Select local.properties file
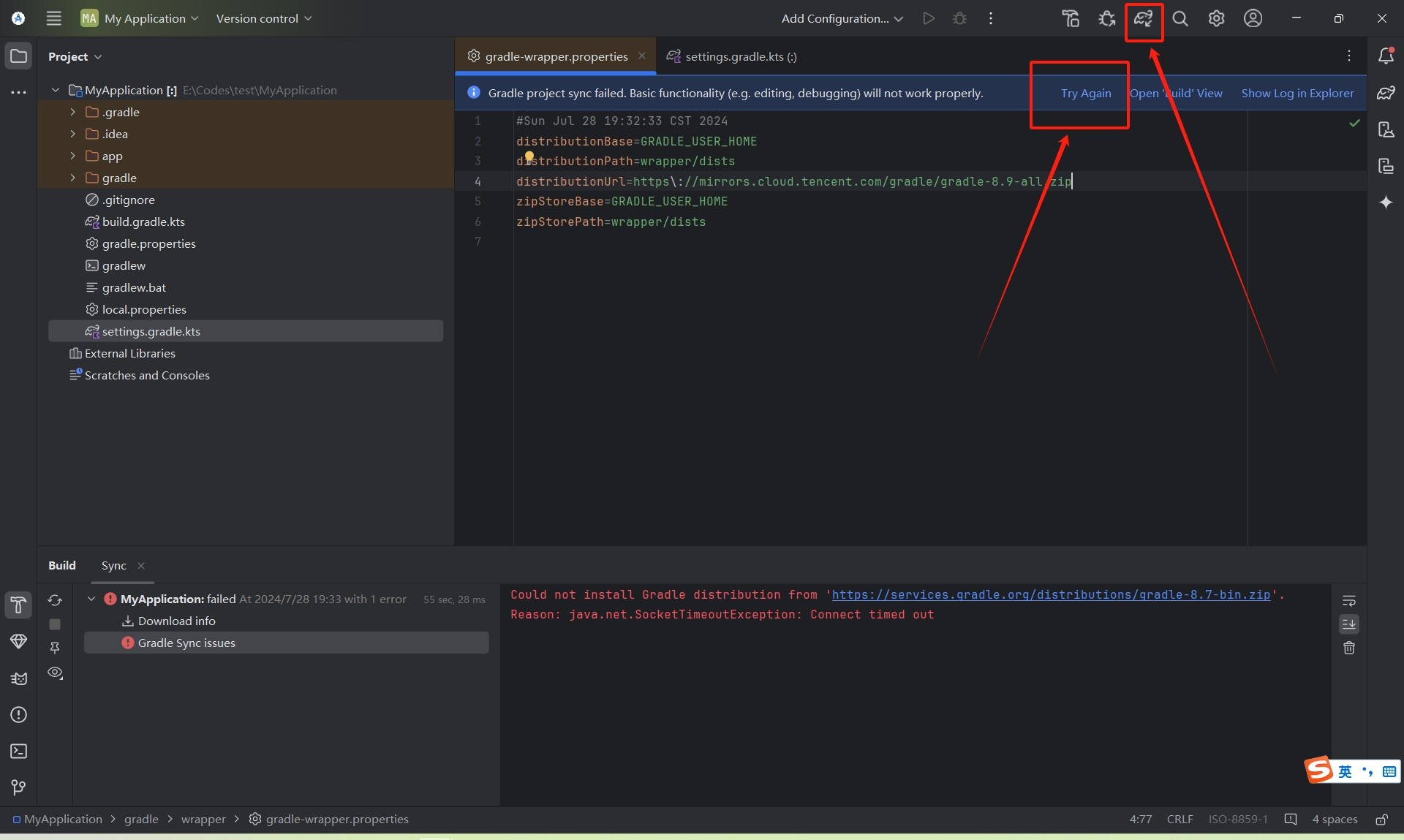Viewport: 1404px width, 840px height. 144,309
